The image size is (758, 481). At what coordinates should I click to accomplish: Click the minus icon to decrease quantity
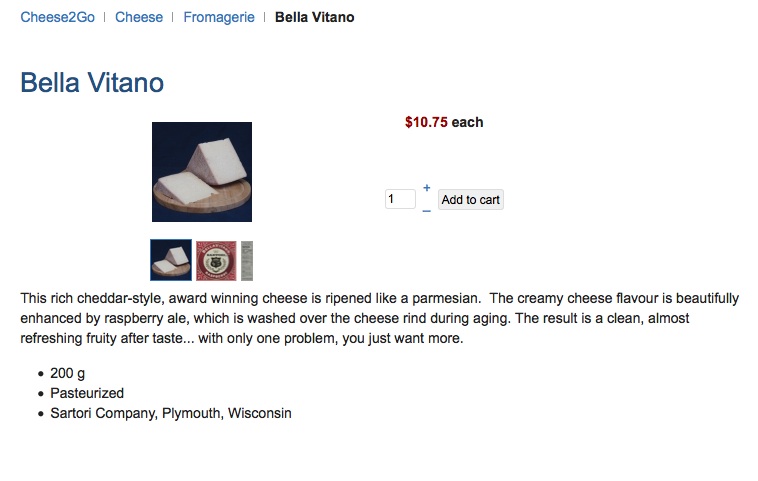pyautogui.click(x=427, y=211)
